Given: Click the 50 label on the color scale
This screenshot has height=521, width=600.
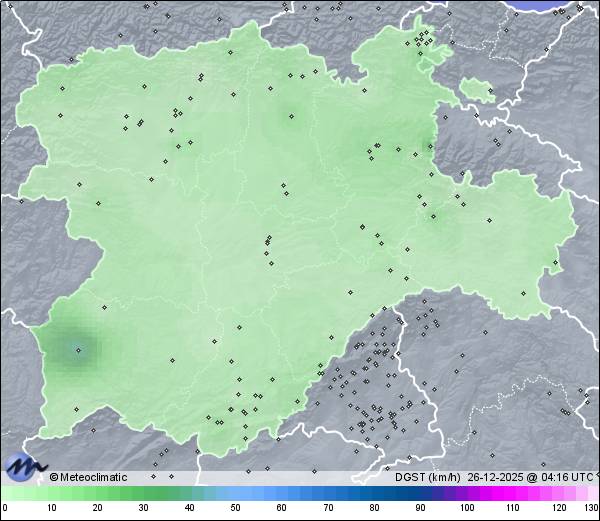Looking at the screenshot, I should coord(235,508).
